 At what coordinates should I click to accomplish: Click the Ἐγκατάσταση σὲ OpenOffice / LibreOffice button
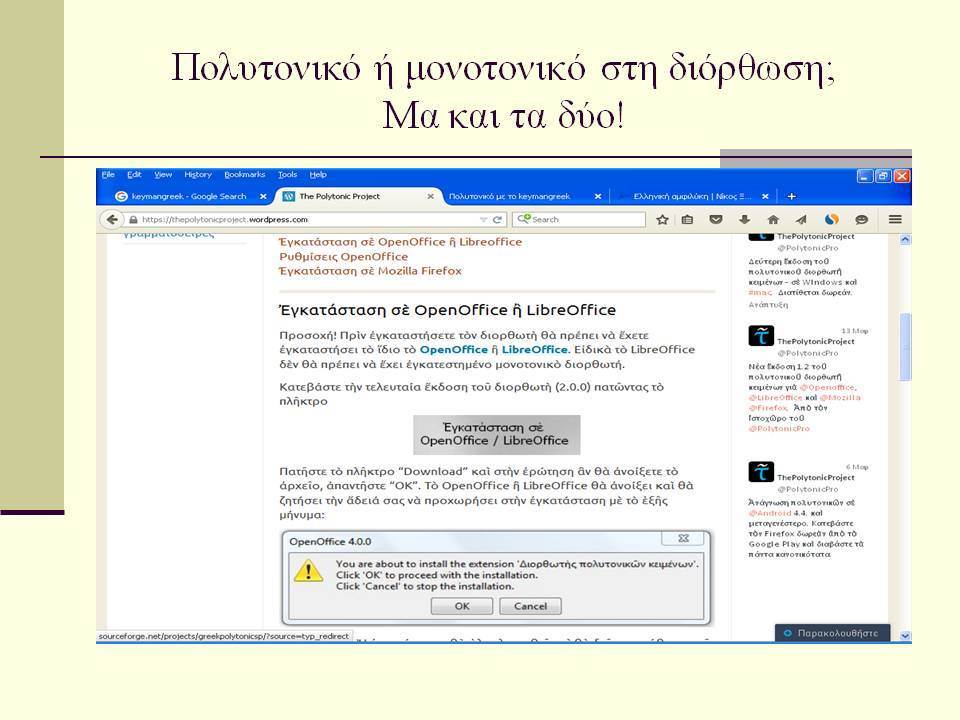[x=497, y=435]
